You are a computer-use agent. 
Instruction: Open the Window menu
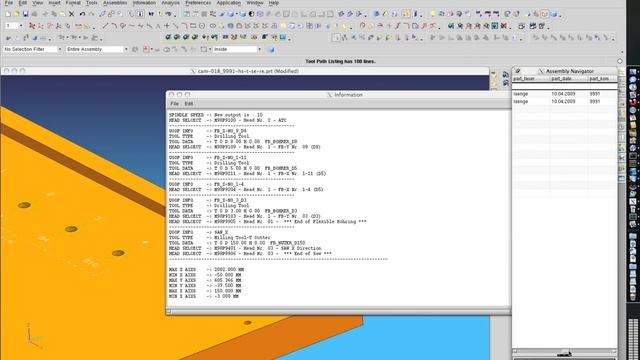[x=255, y=3]
